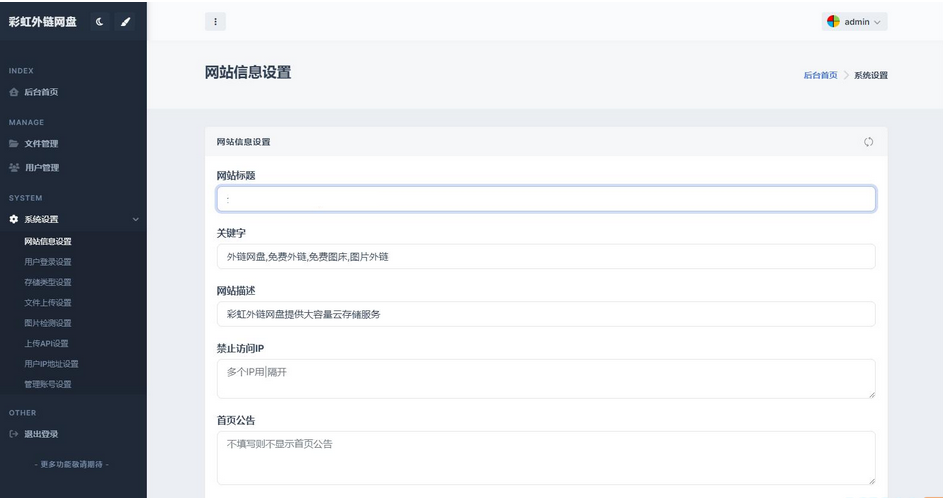Click the 网站标题 field label
Screen dimensions: 943x498
click(x=236, y=176)
